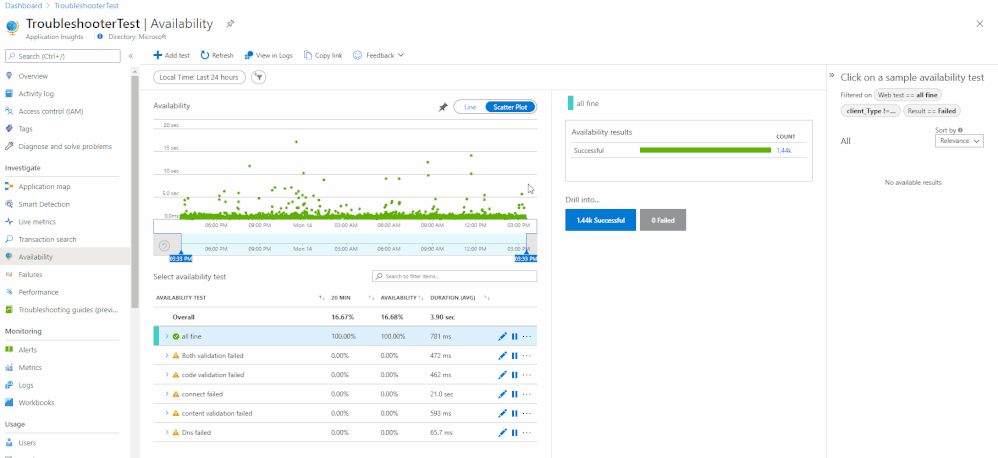Click the Dashboard breadcrumb link
The width and height of the screenshot is (998, 458).
click(x=23, y=5)
